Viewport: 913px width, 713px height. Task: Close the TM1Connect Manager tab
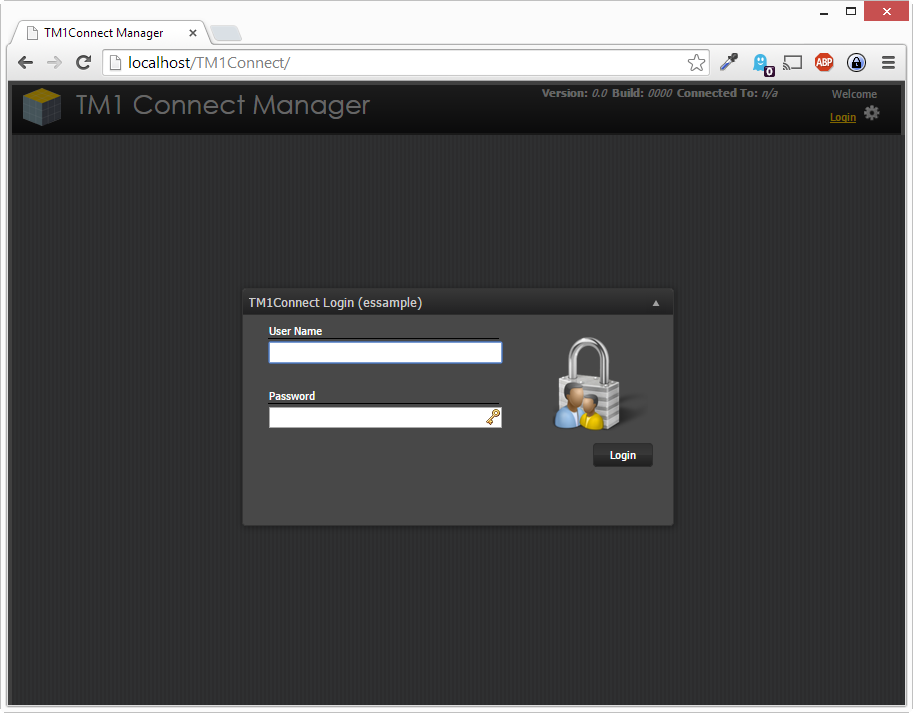point(193,33)
